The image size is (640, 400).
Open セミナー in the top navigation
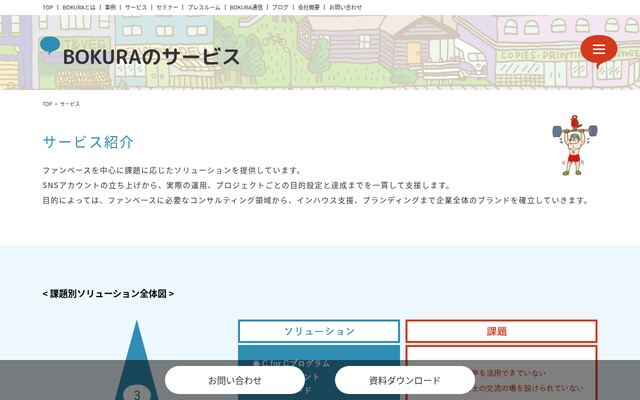pos(167,7)
